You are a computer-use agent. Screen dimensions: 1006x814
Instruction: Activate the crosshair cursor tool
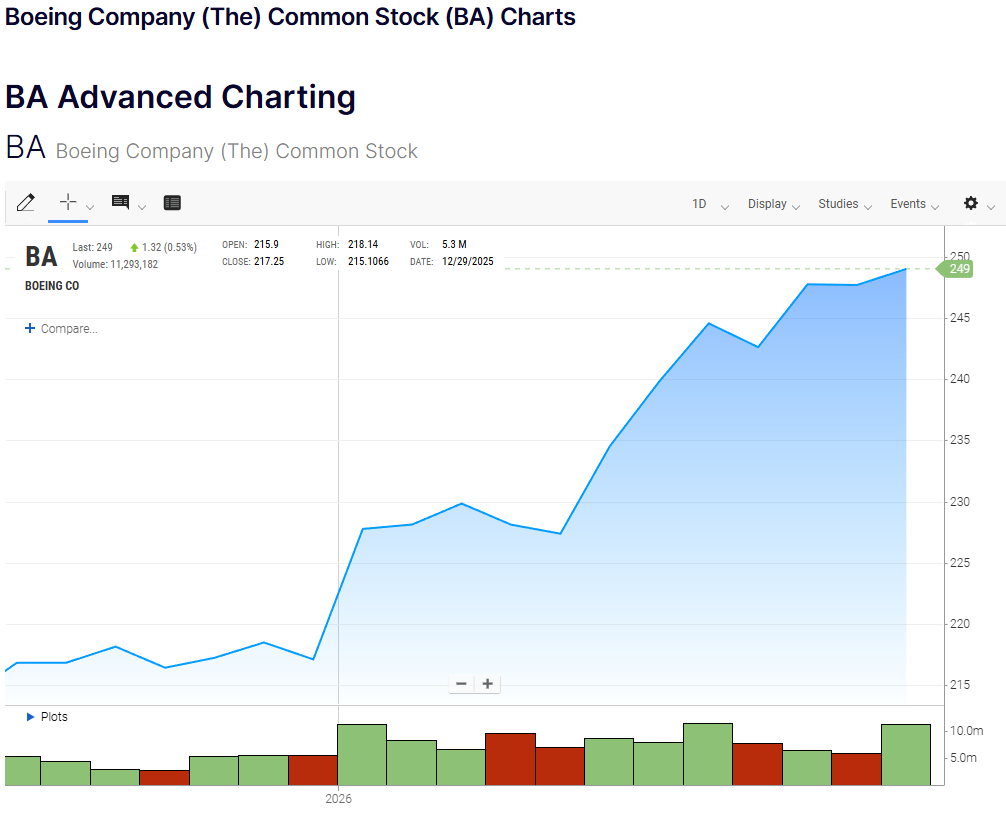click(68, 202)
